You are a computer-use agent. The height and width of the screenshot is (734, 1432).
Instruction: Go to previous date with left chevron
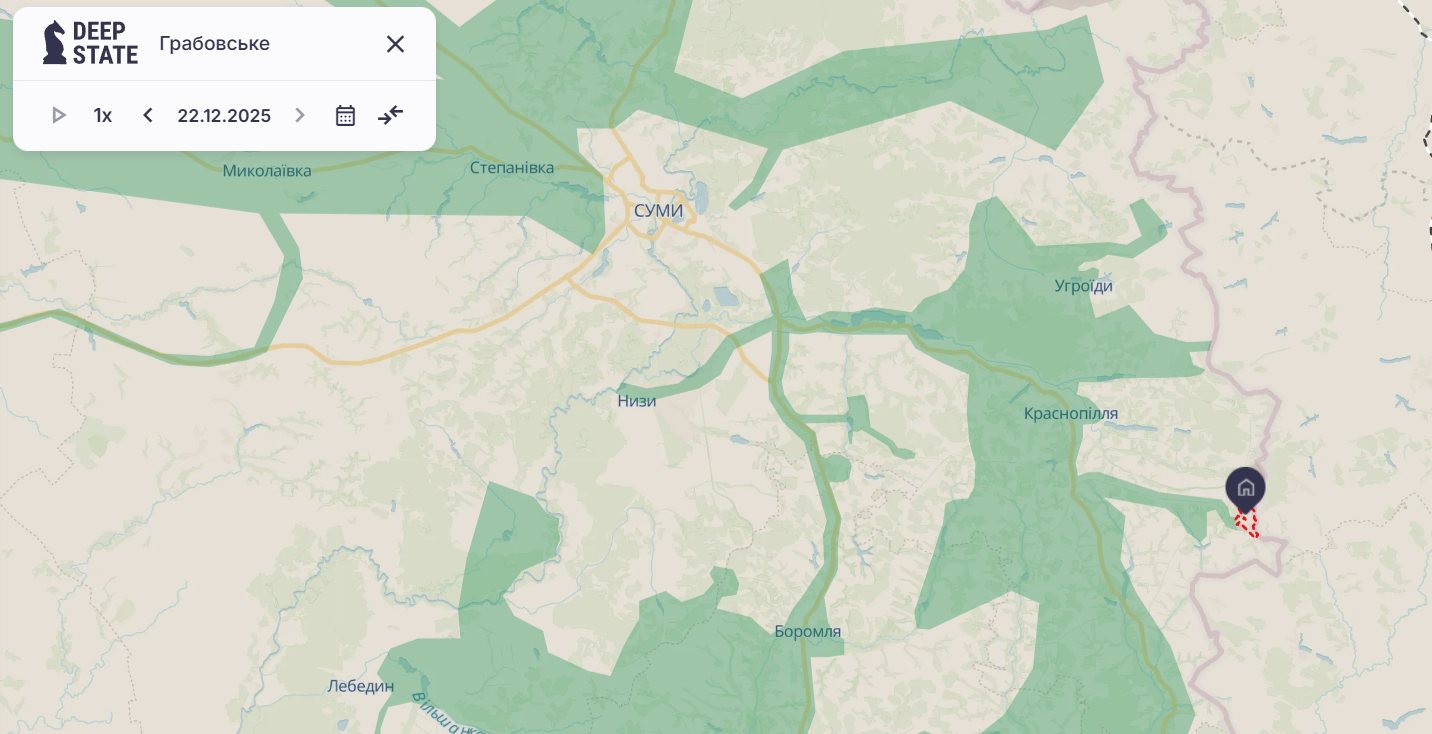coord(148,115)
